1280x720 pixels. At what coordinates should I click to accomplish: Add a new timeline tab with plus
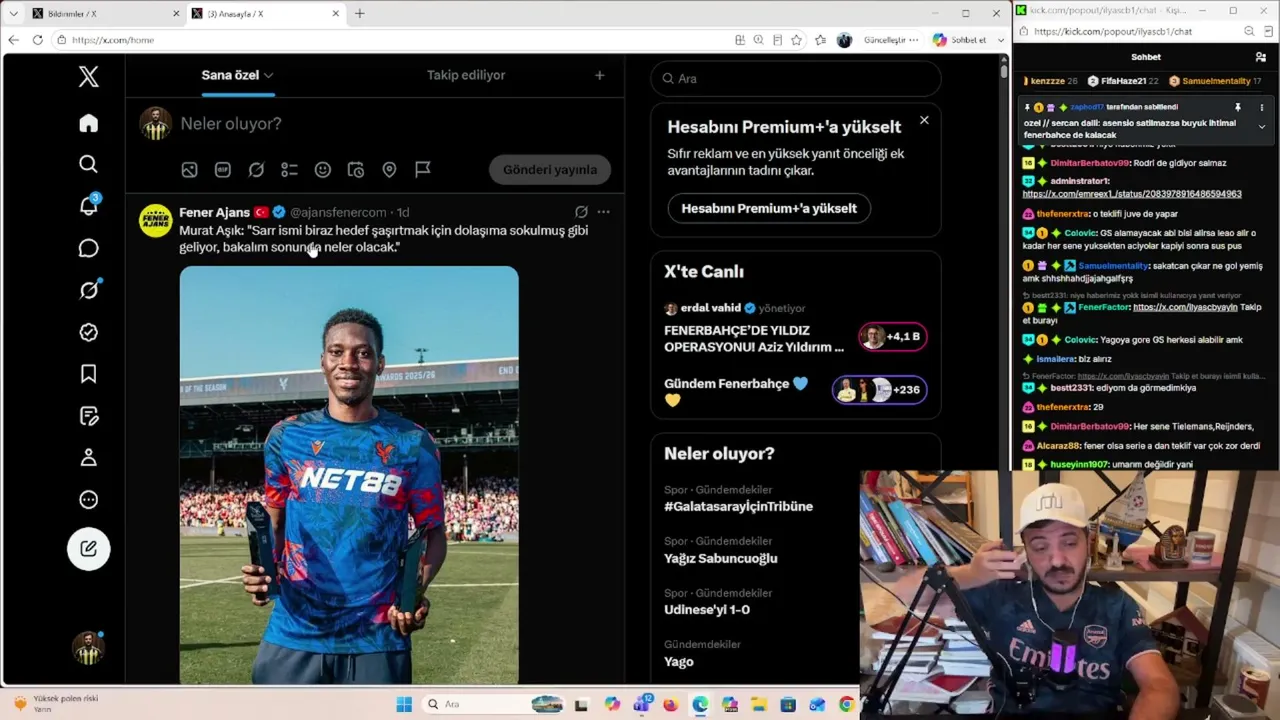pyautogui.click(x=600, y=75)
